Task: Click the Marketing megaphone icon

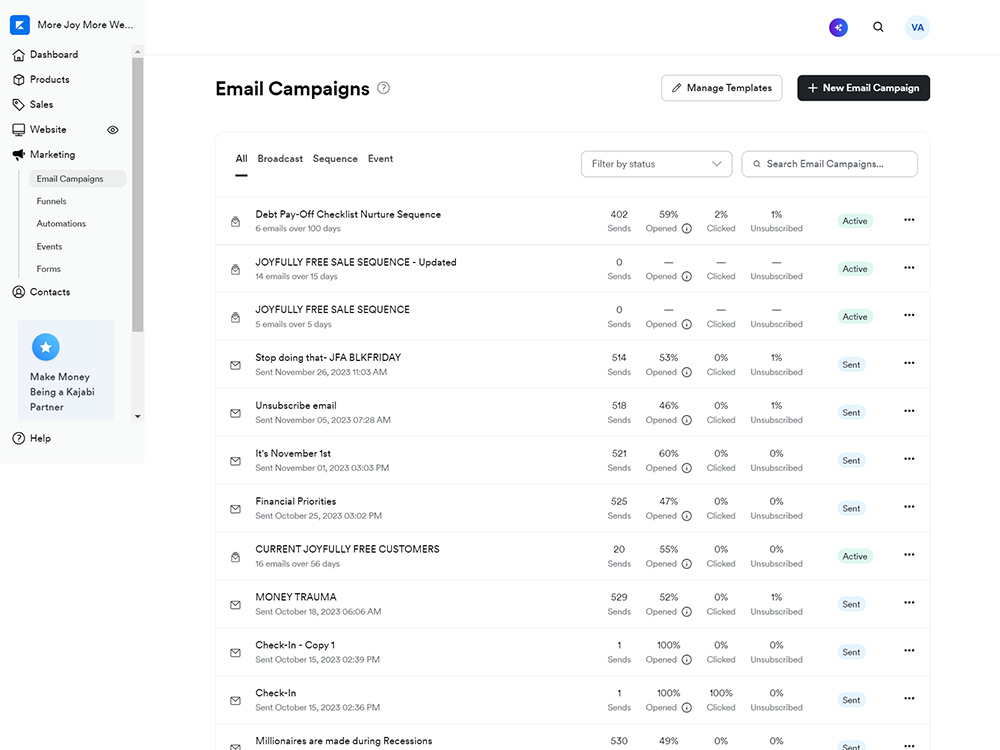Action: 18,154
